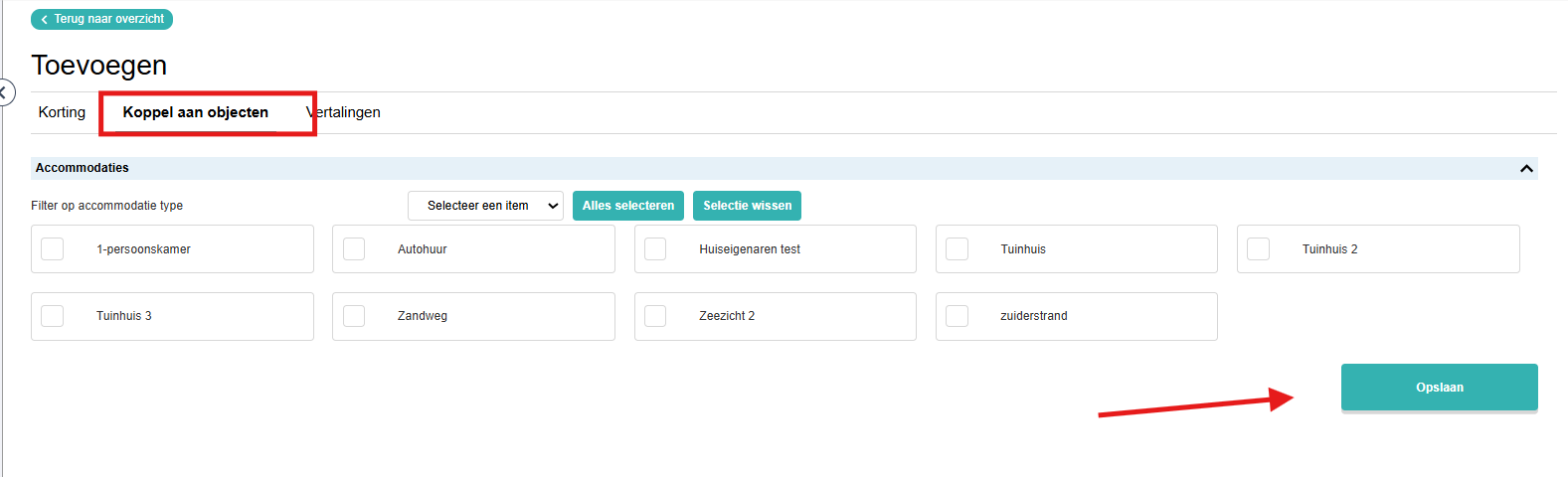Enable the Zeezicht 2 checkbox
This screenshot has height=477, width=1568.
[655, 316]
